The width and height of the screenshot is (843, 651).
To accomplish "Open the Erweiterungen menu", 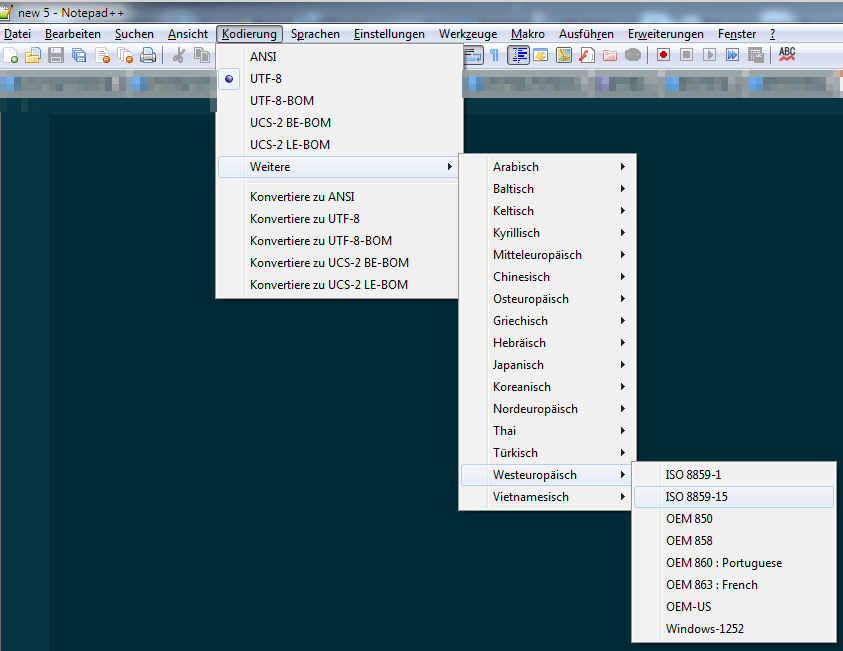I will 666,34.
